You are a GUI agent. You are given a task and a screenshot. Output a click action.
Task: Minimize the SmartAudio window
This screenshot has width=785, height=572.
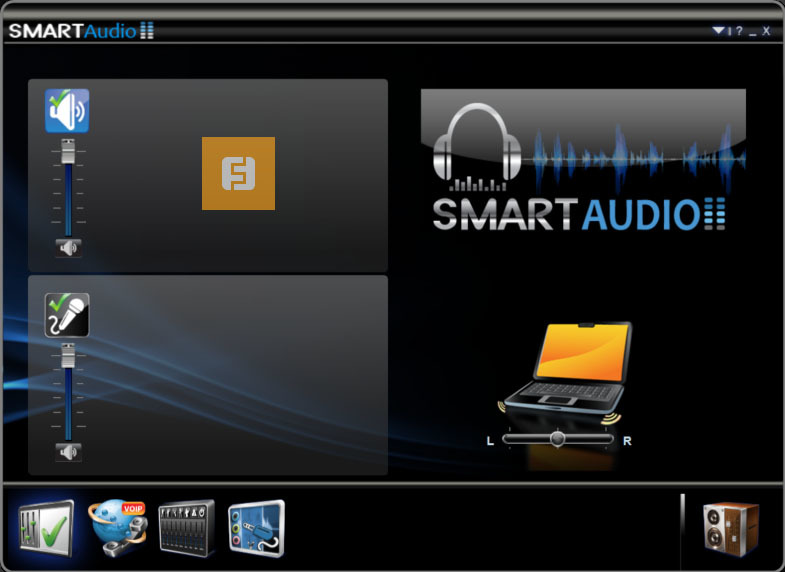[x=752, y=31]
